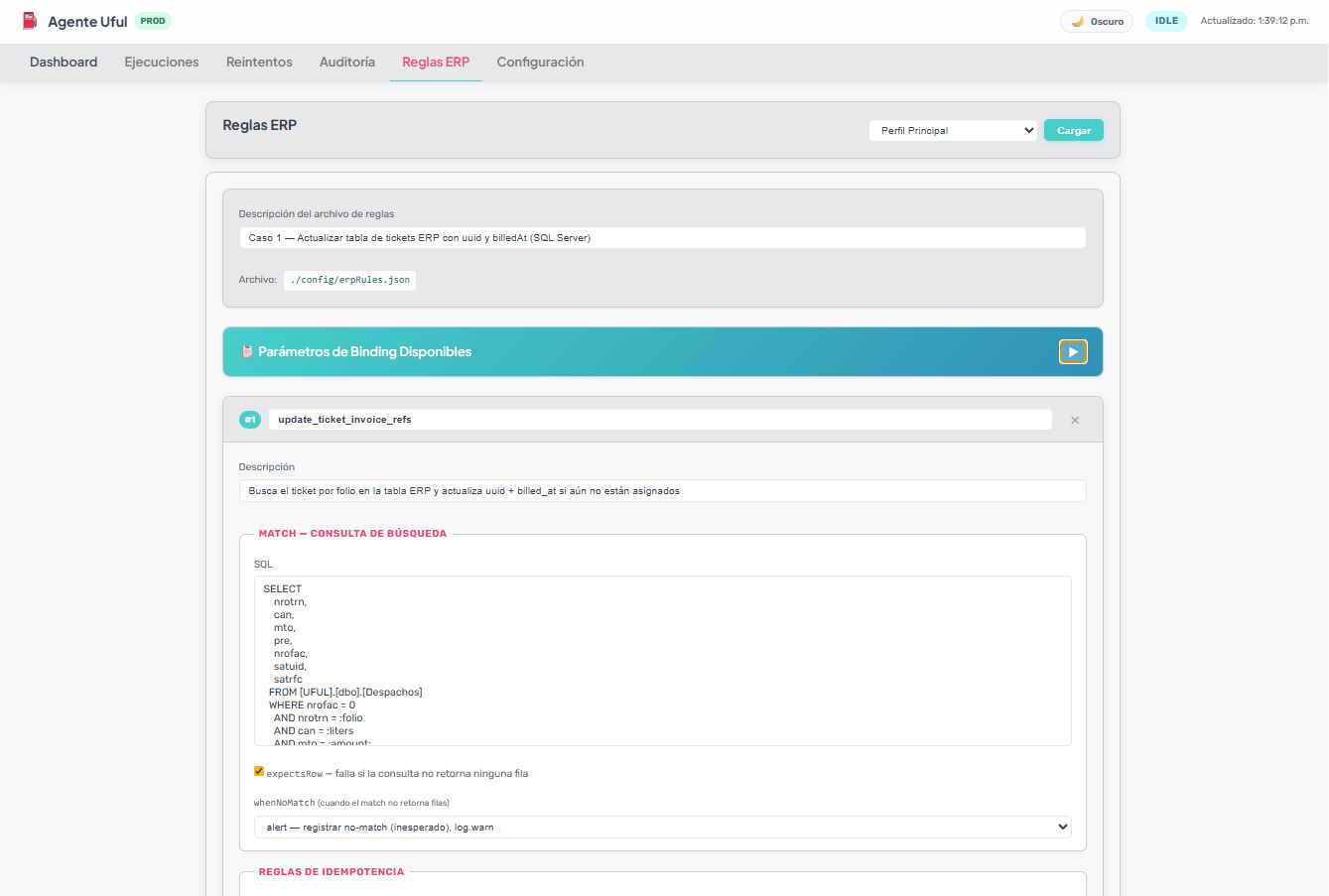
Task: Click the REGLAS DE IDEMPOTENCIA heading
Action: pyautogui.click(x=332, y=872)
